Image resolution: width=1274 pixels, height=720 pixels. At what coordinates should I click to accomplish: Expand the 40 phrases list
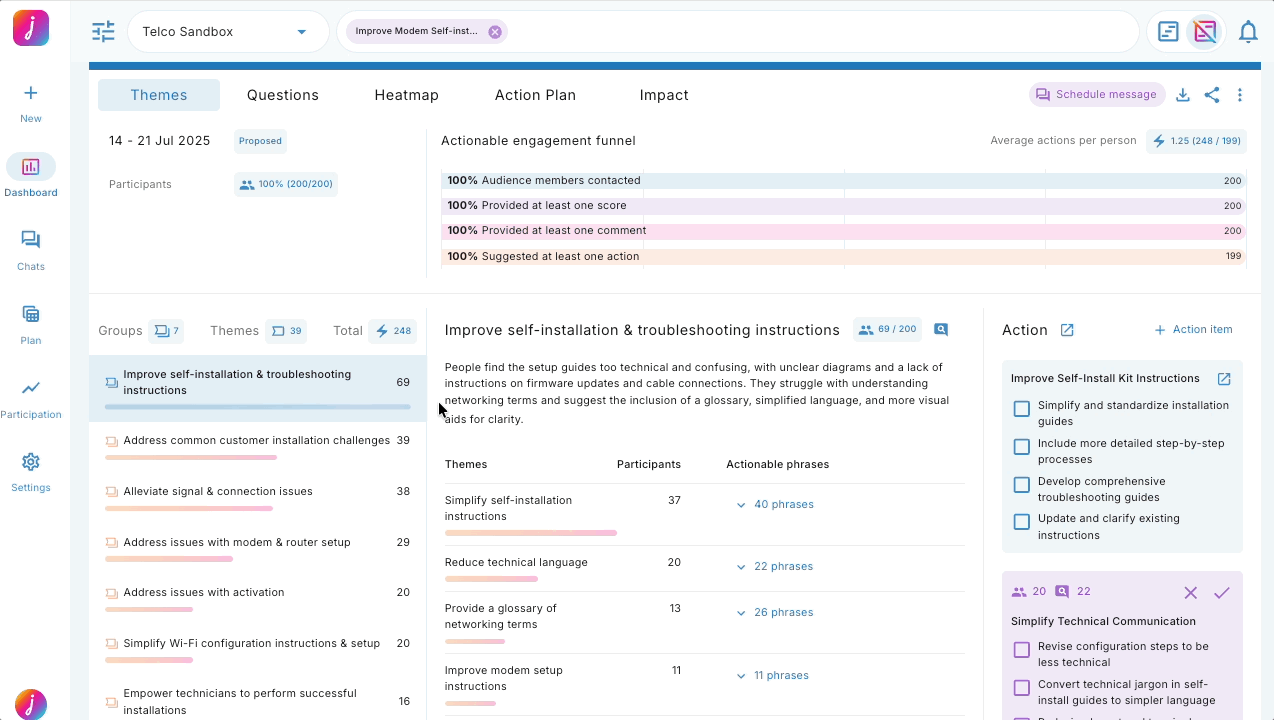[x=775, y=505]
